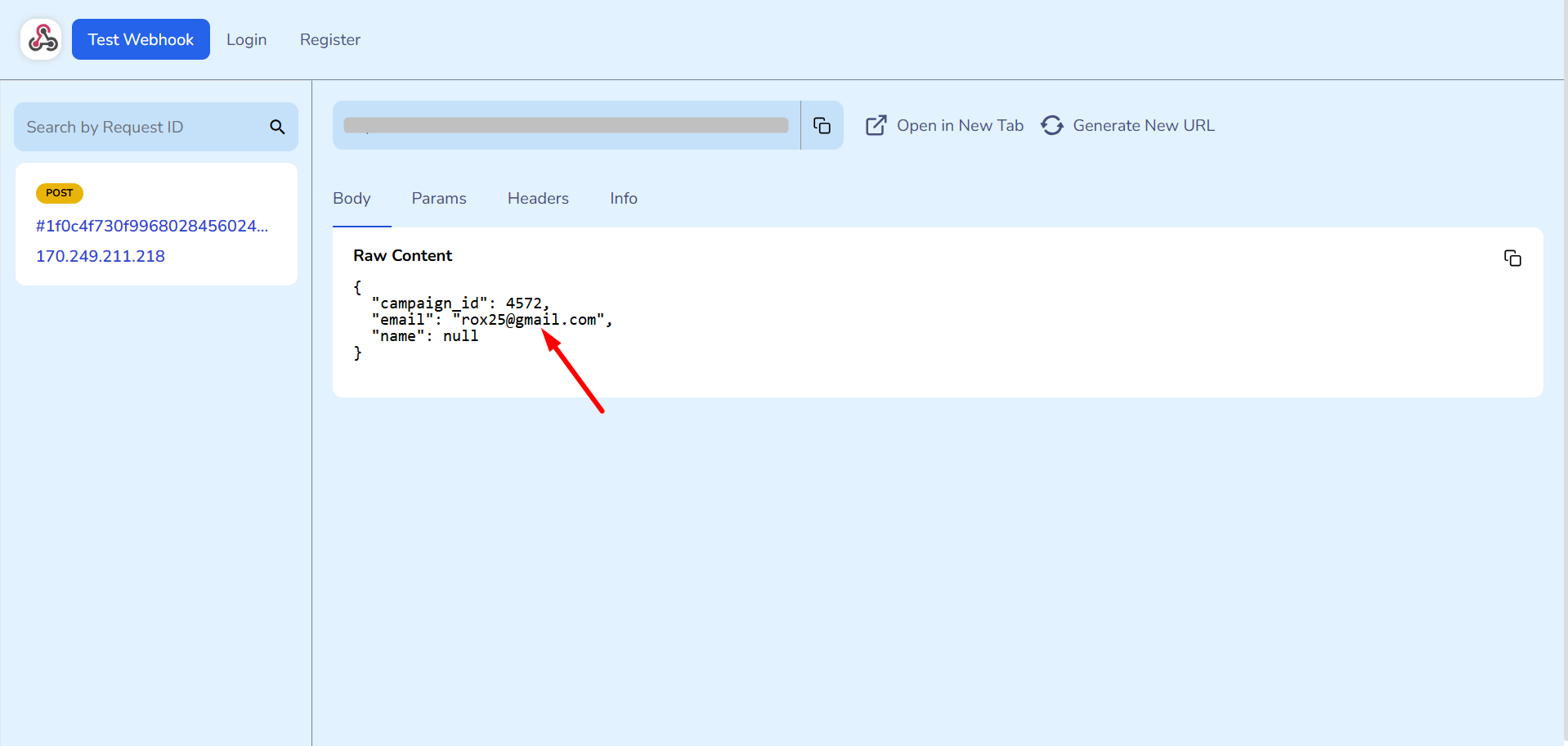Click the Open in New Tab text
The height and width of the screenshot is (746, 1568).
960,125
